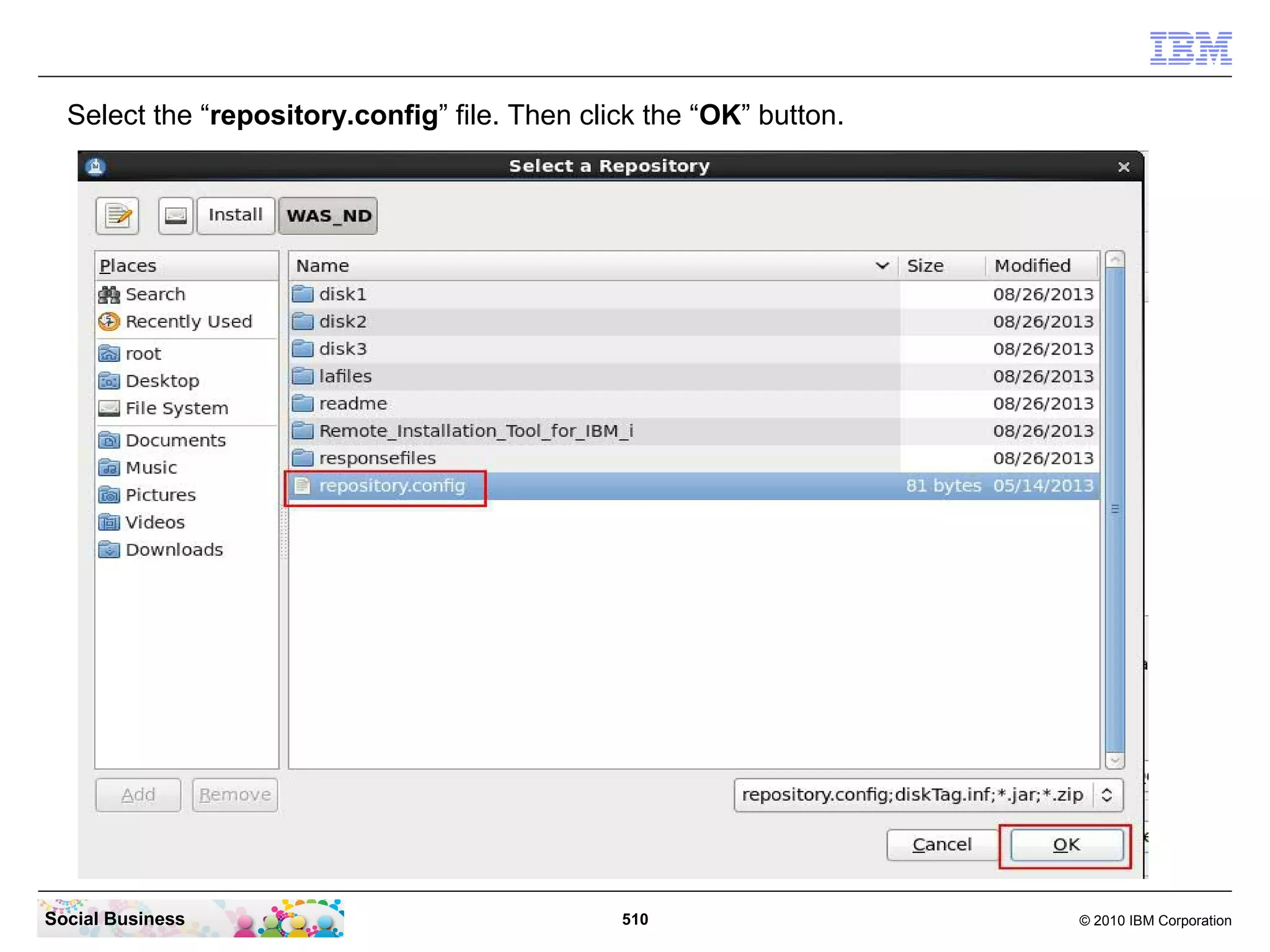
Task: Click the readme folder icon
Action: (303, 403)
